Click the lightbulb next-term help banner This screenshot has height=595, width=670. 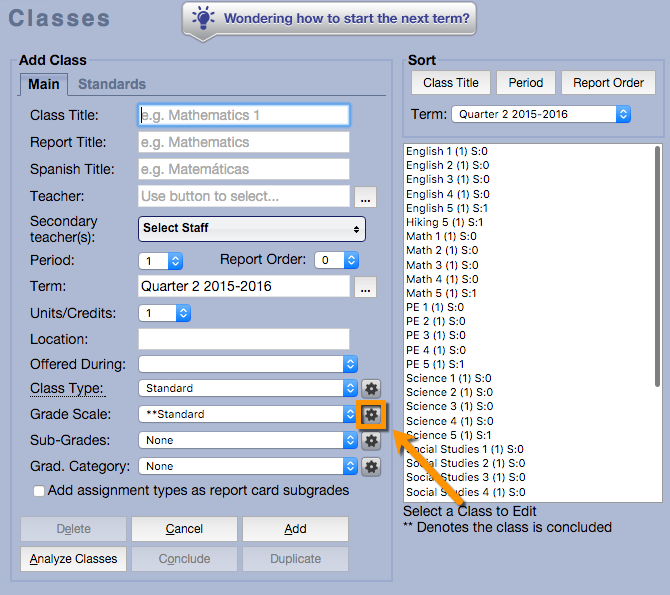[x=328, y=19]
